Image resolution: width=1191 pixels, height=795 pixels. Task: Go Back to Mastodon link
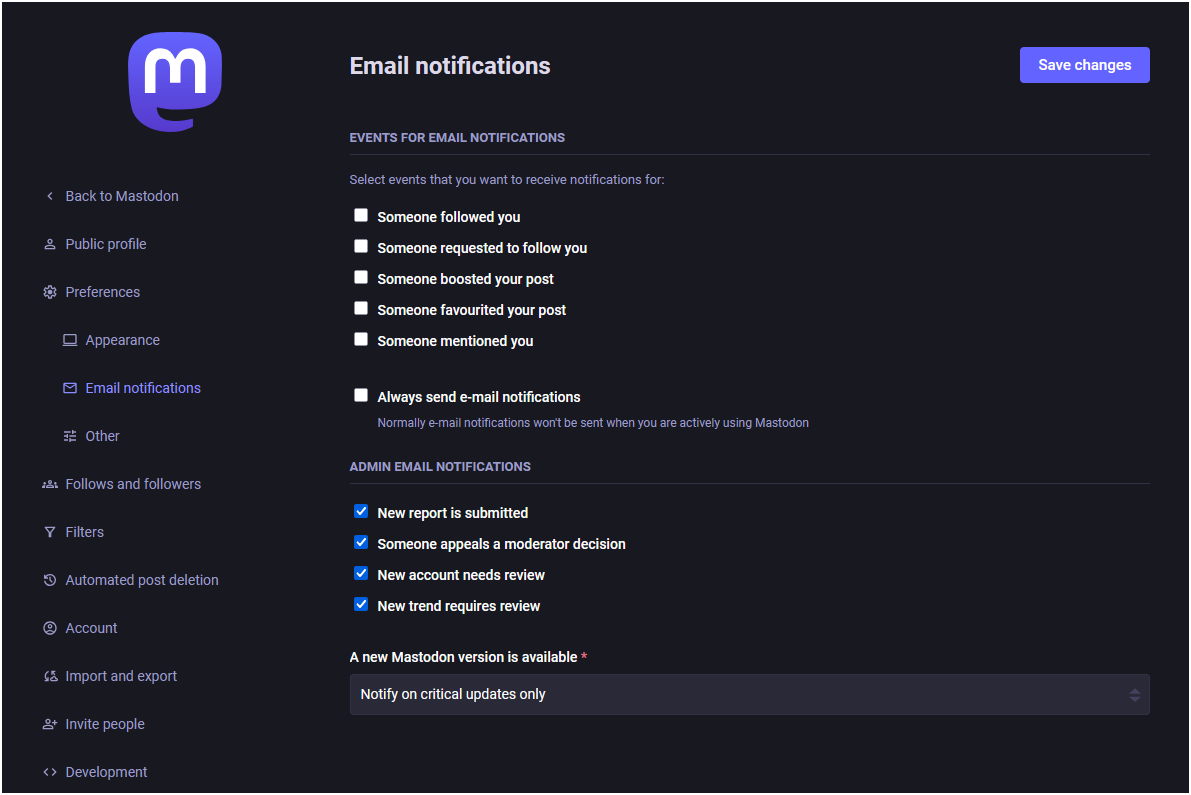coord(121,196)
